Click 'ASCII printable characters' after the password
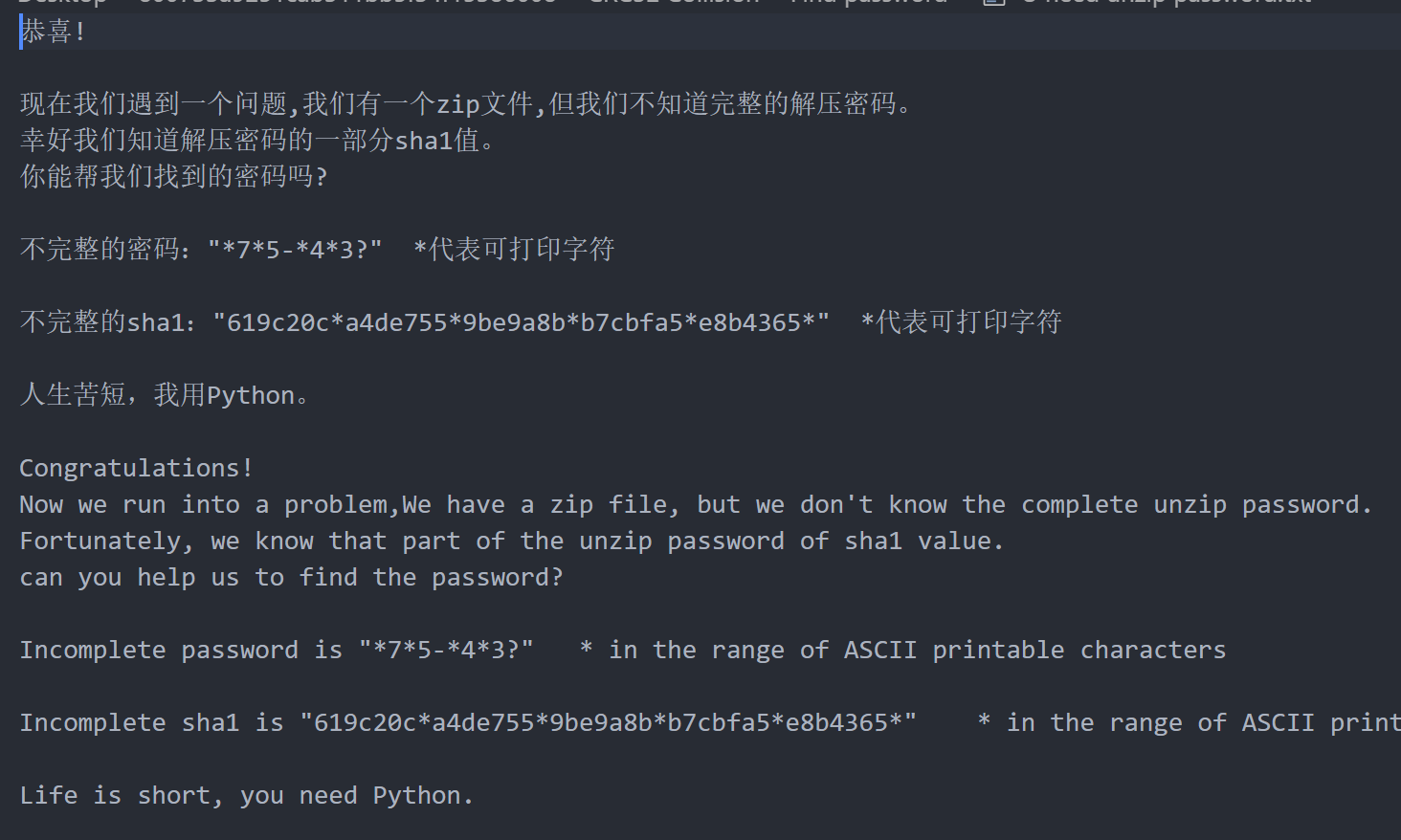This screenshot has width=1401, height=840. tap(1034, 650)
